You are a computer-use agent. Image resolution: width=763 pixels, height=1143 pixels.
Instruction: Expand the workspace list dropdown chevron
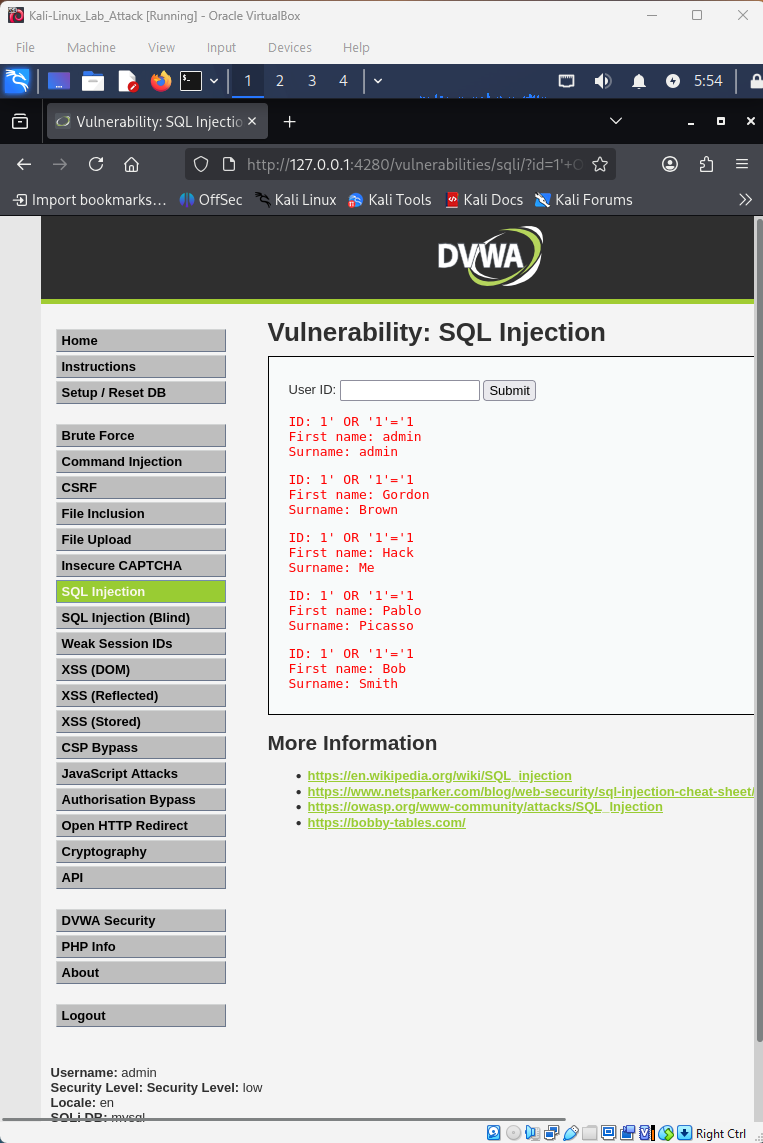tap(377, 81)
